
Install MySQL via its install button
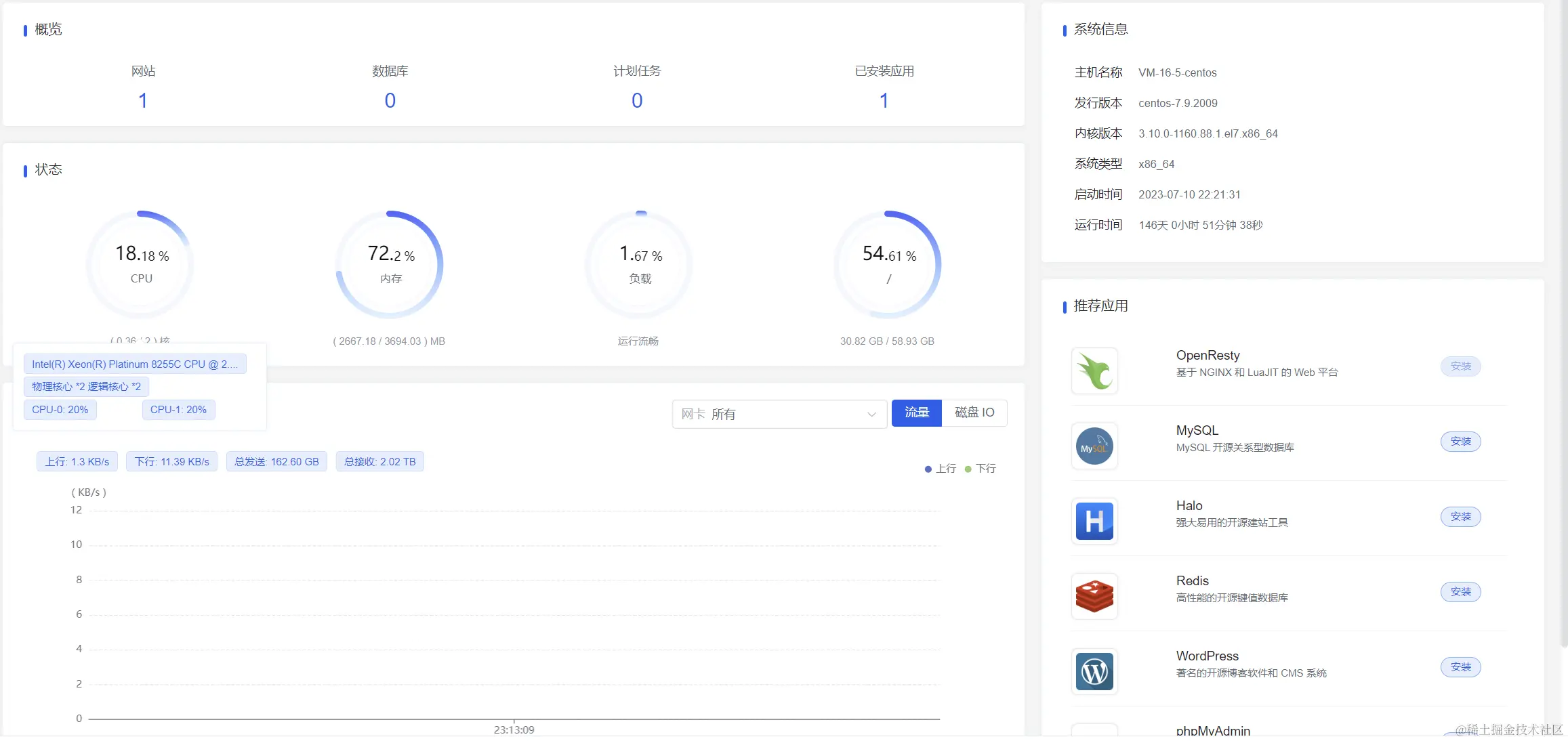1460,442
